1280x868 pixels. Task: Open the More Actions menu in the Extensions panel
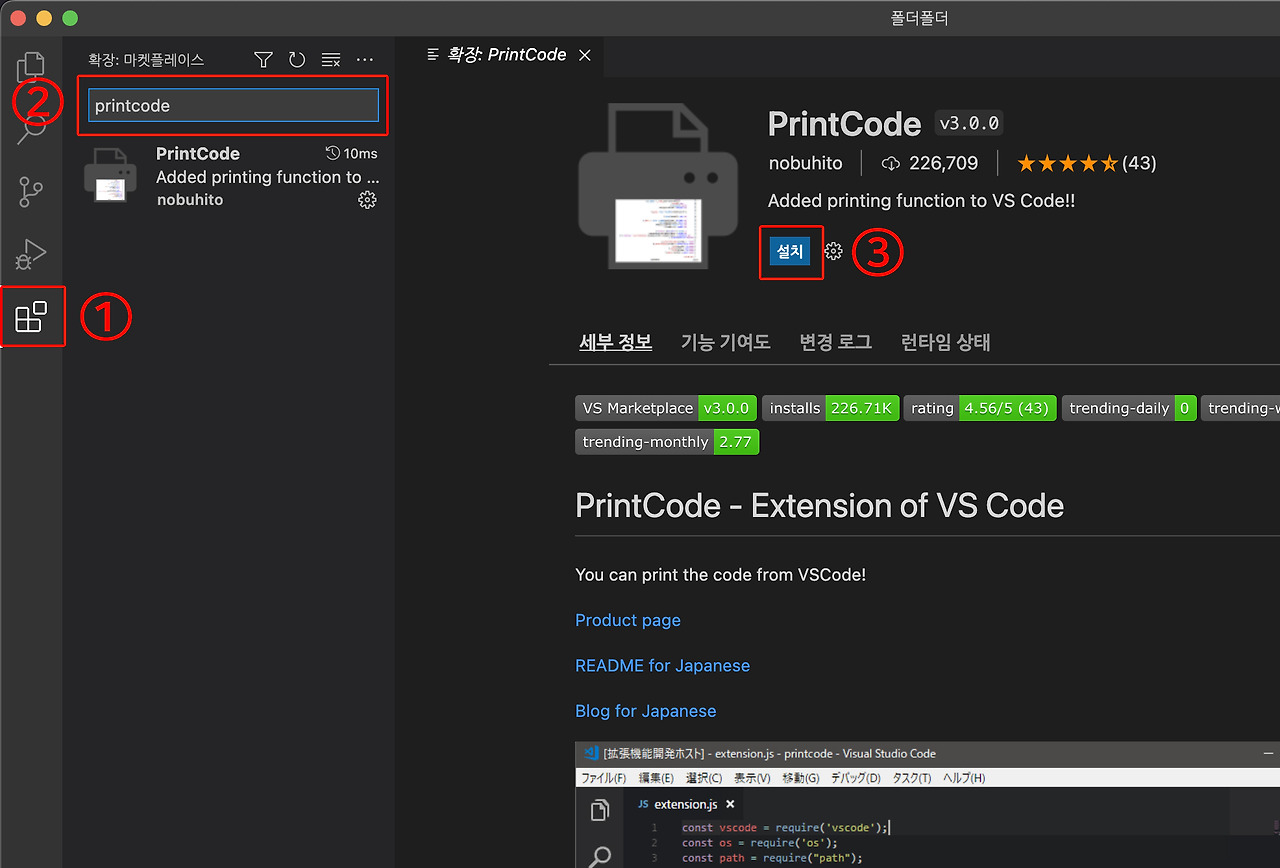(x=364, y=59)
